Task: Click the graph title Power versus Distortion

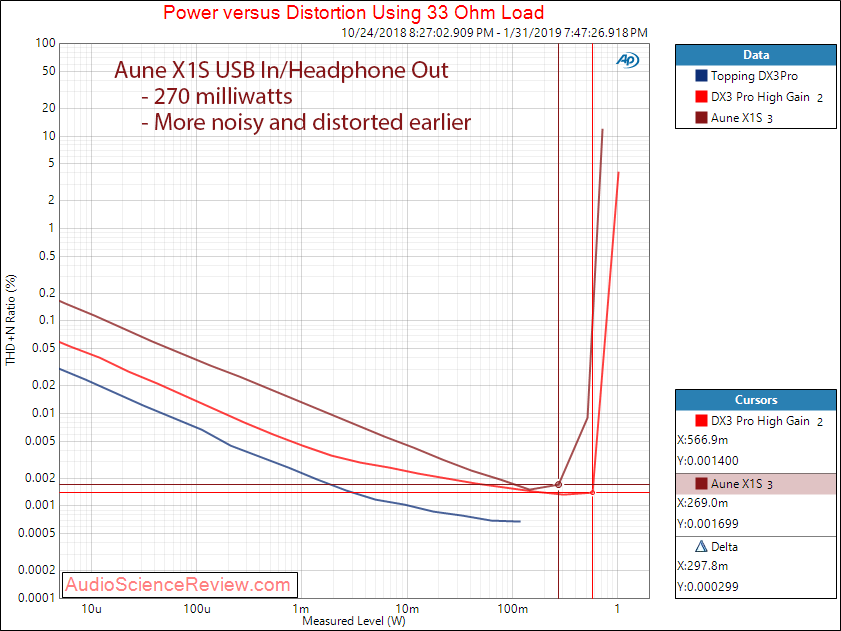Action: coord(353,12)
